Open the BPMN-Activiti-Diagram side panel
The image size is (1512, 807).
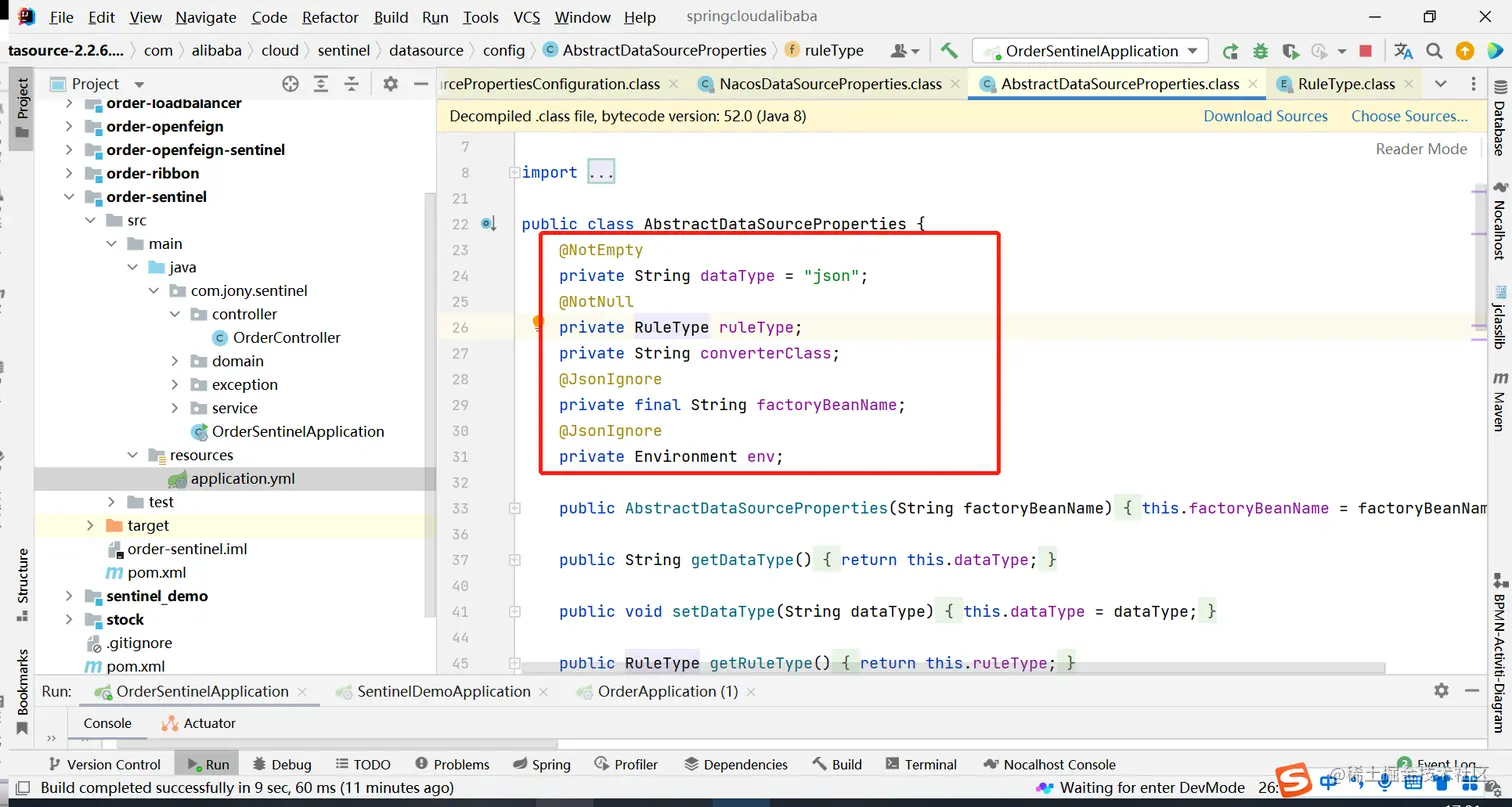1499,654
